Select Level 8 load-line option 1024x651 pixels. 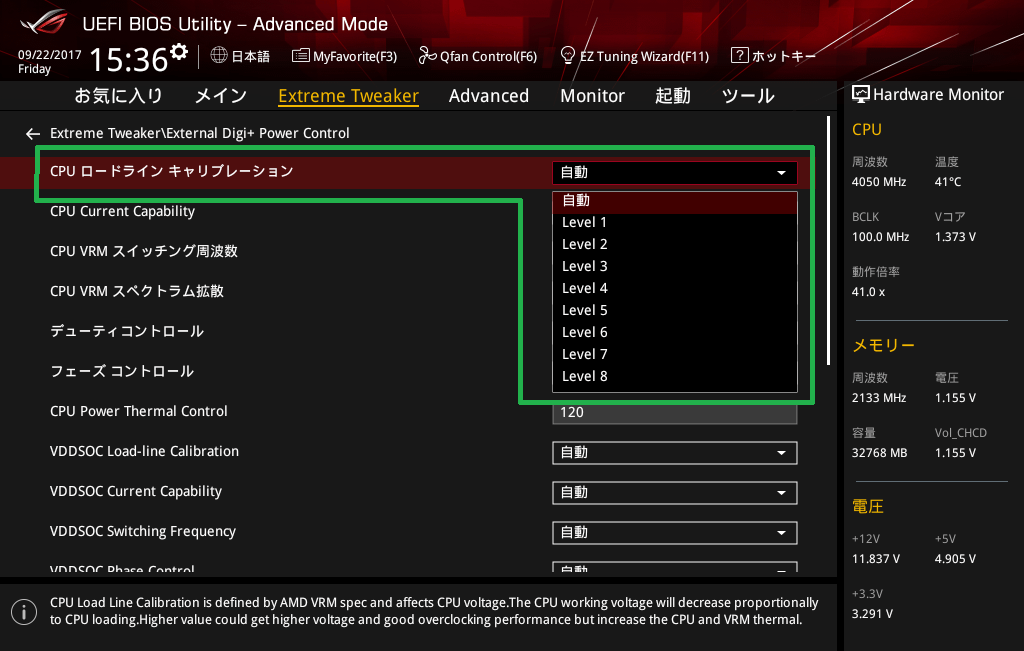tap(675, 377)
